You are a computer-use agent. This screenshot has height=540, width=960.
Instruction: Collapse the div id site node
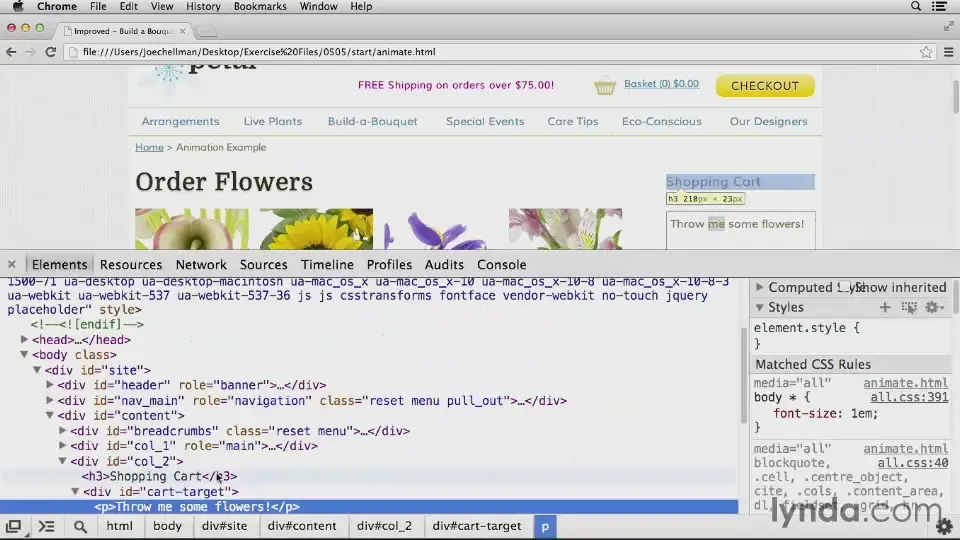point(37,370)
